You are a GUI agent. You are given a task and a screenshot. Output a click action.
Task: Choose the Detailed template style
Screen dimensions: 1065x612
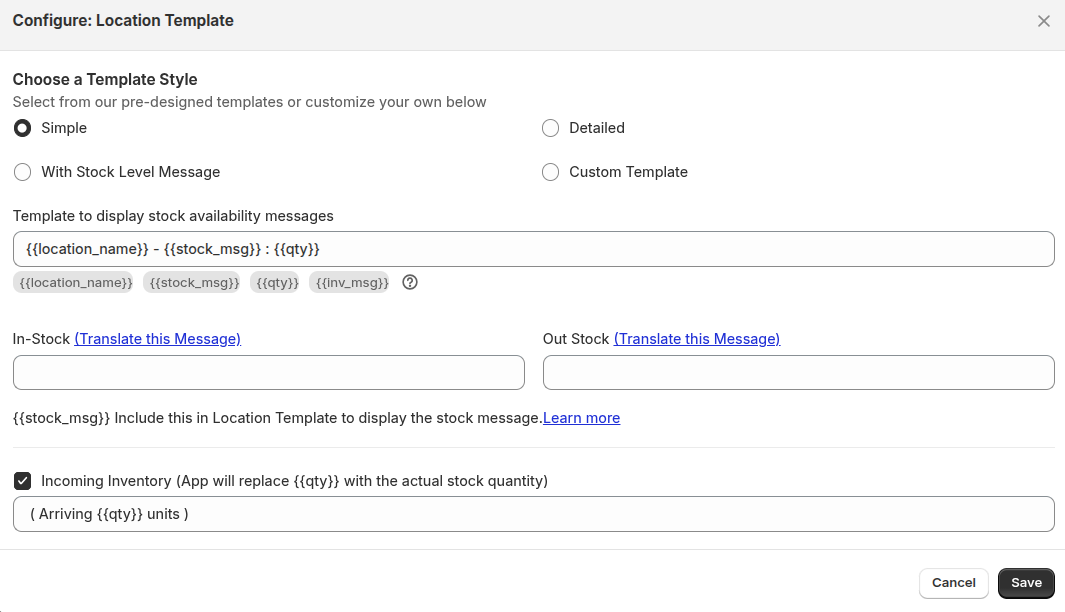click(550, 128)
